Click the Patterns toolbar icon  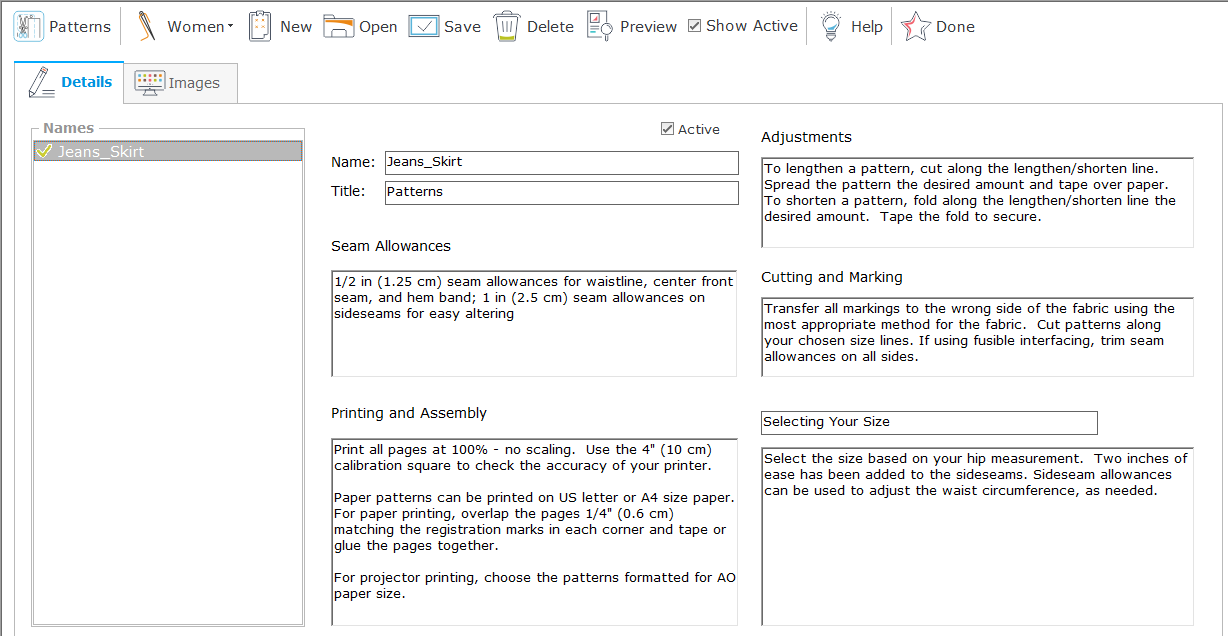click(x=28, y=27)
